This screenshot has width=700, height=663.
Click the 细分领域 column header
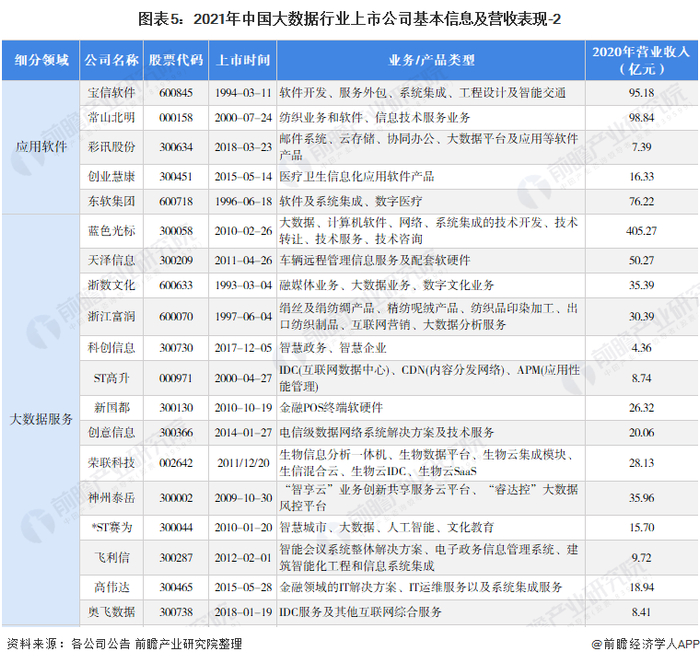click(x=41, y=60)
